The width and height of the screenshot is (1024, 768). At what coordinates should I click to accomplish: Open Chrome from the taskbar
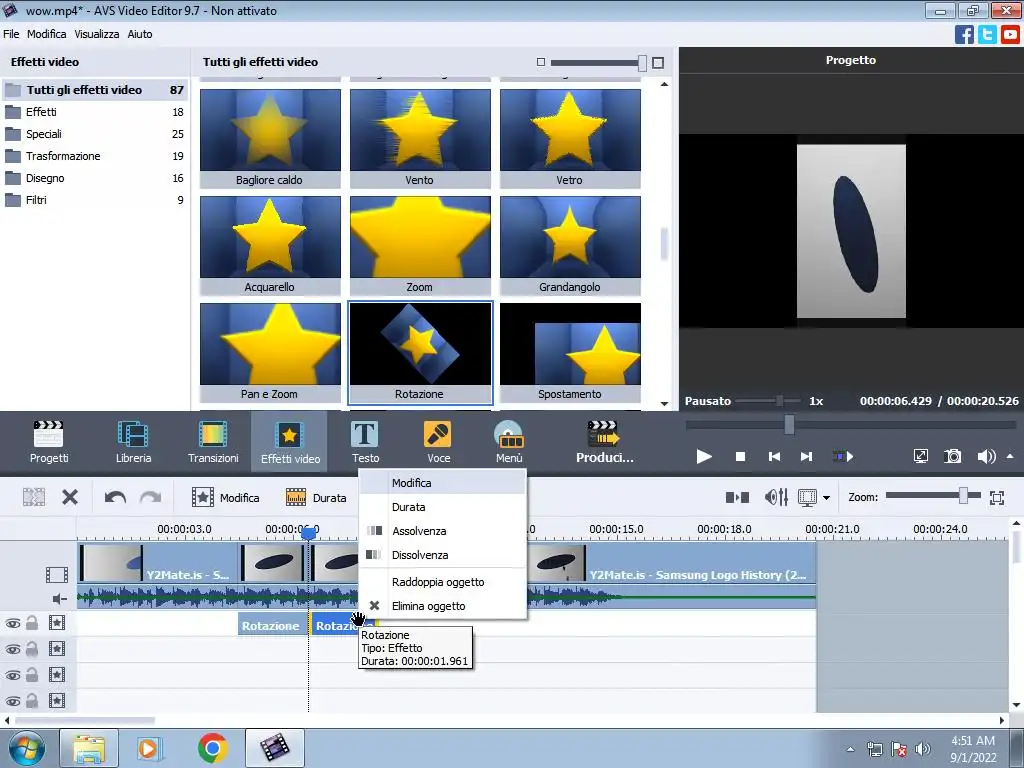click(212, 748)
